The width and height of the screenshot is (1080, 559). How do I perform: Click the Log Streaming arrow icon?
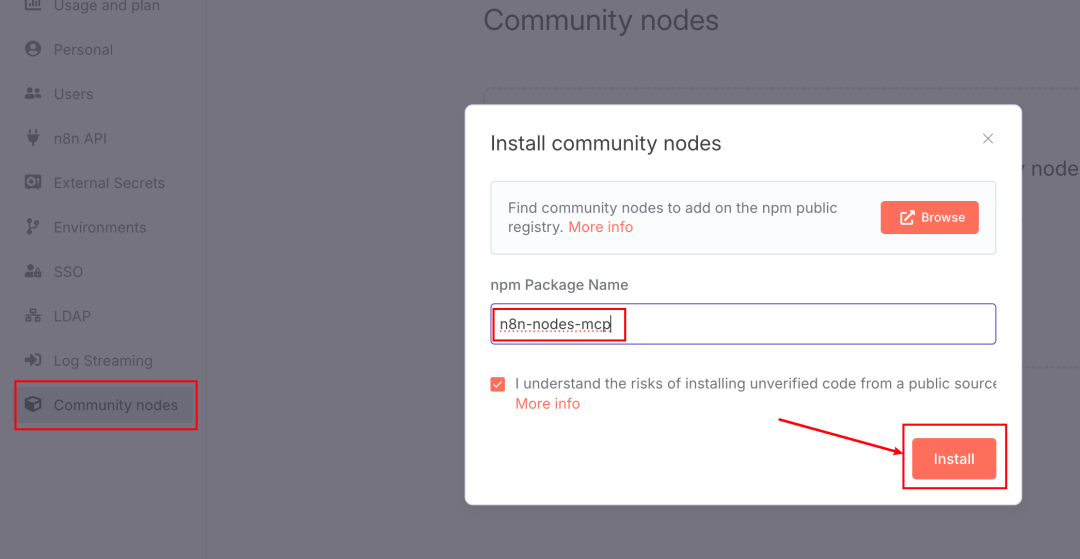[32, 360]
